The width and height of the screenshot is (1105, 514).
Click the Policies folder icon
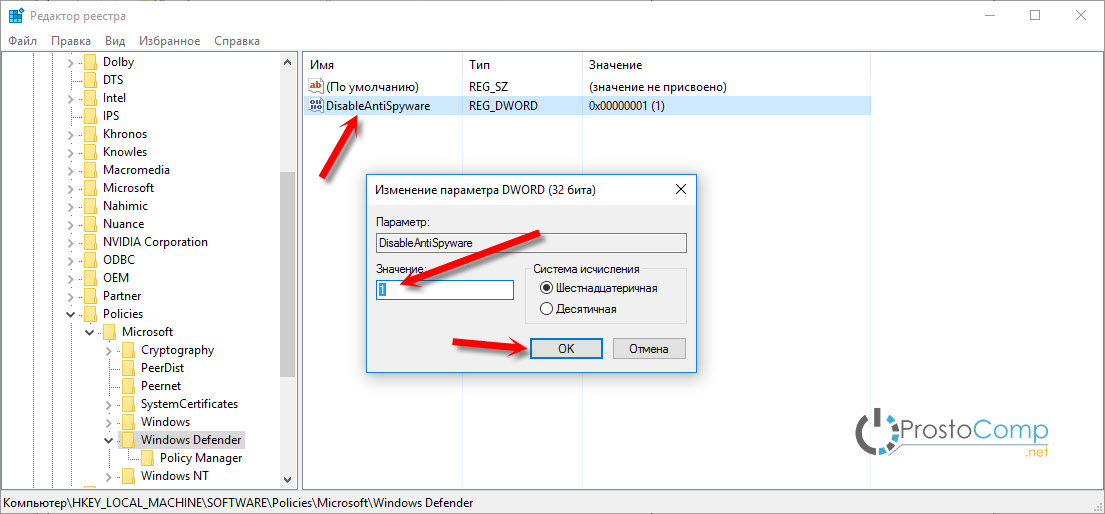[x=90, y=314]
